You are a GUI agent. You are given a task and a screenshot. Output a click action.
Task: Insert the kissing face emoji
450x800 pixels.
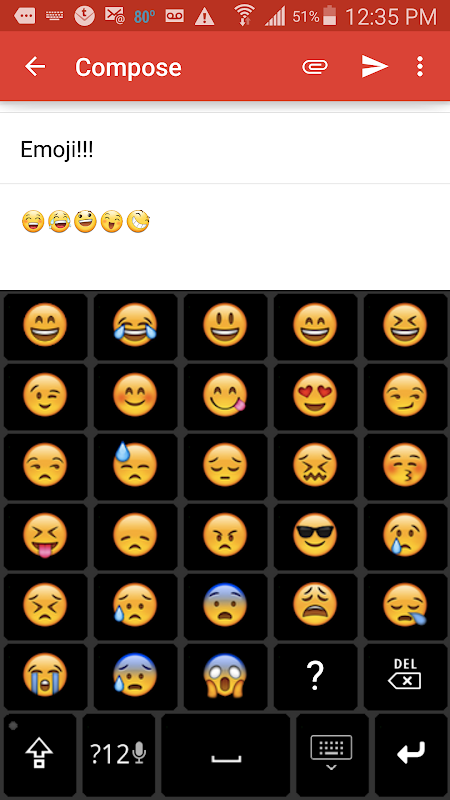405,465
